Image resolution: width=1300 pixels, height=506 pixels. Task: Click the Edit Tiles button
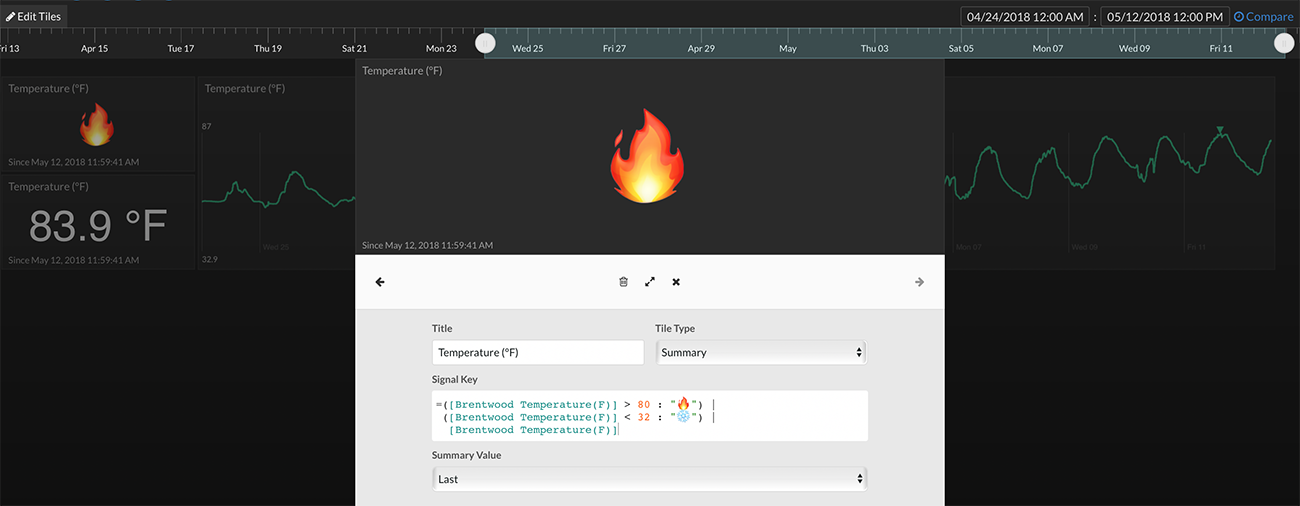click(34, 16)
